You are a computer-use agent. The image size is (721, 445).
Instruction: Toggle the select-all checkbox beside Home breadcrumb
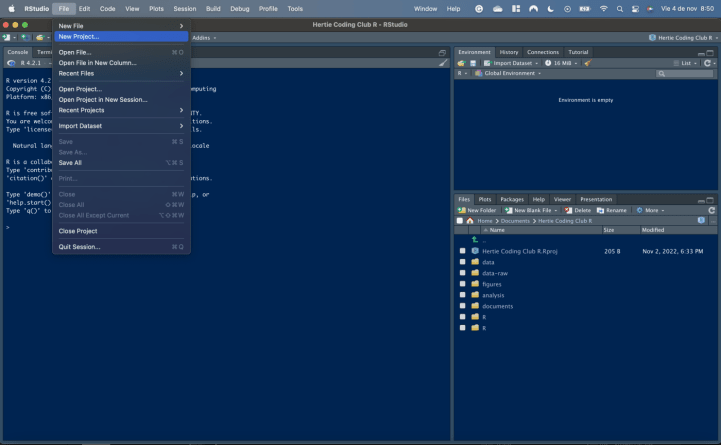tap(459, 221)
